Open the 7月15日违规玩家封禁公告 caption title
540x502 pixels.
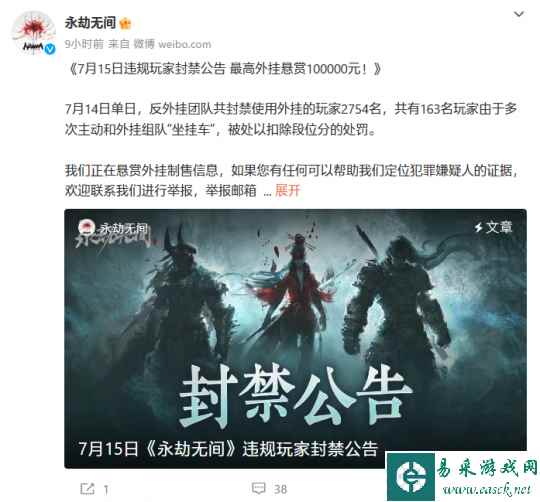pos(228,449)
